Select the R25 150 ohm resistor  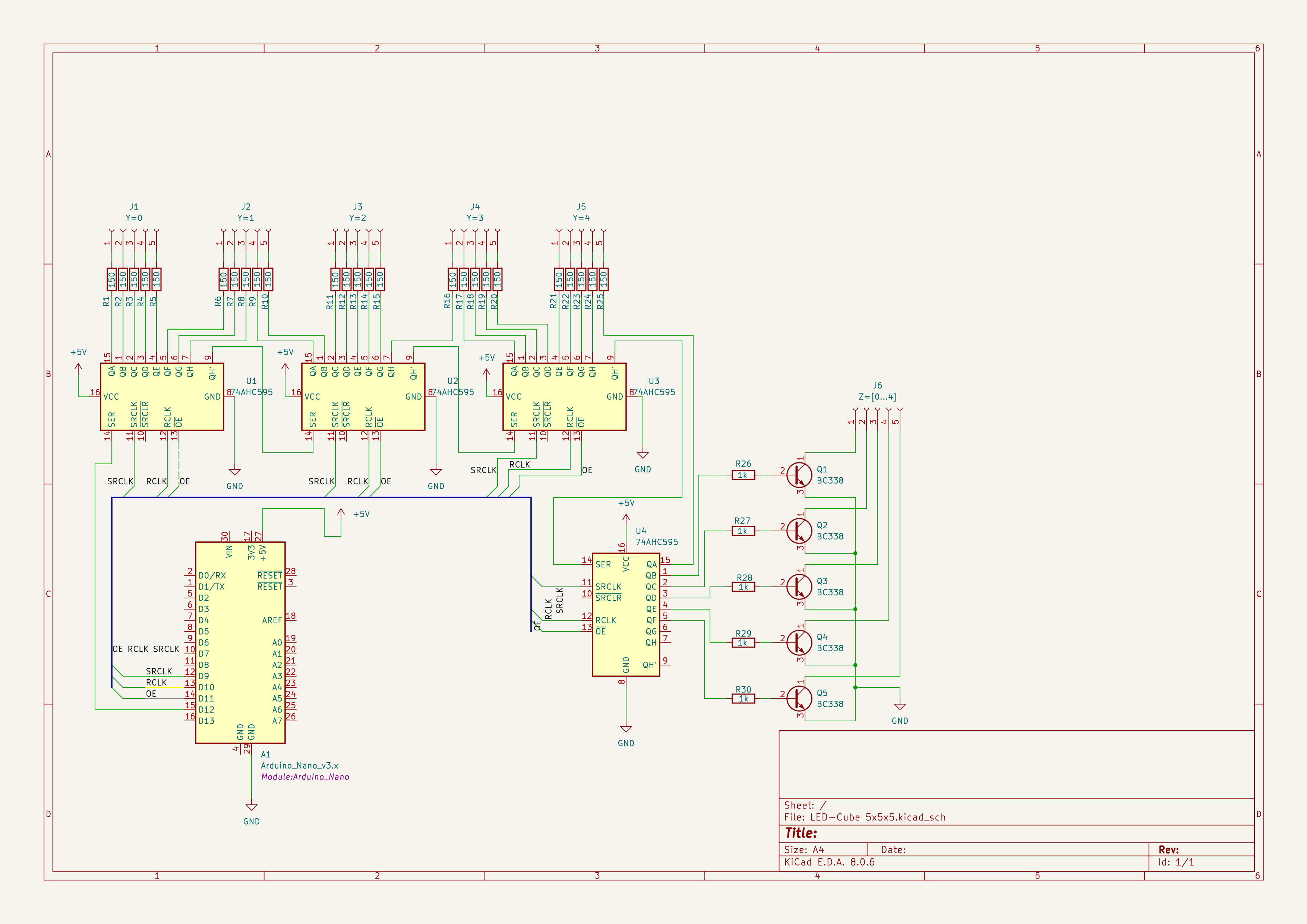pyautogui.click(x=603, y=279)
